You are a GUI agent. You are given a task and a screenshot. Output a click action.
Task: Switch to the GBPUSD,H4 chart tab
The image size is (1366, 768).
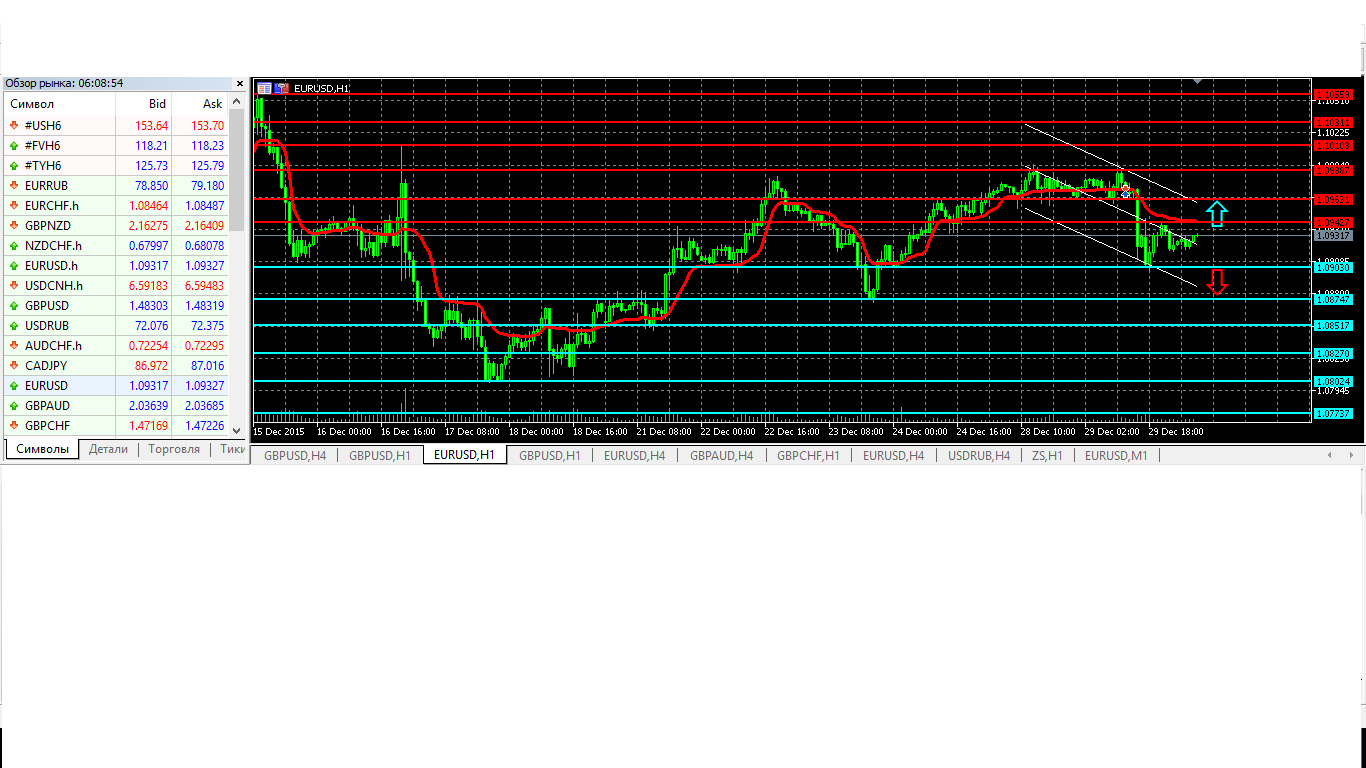295,455
